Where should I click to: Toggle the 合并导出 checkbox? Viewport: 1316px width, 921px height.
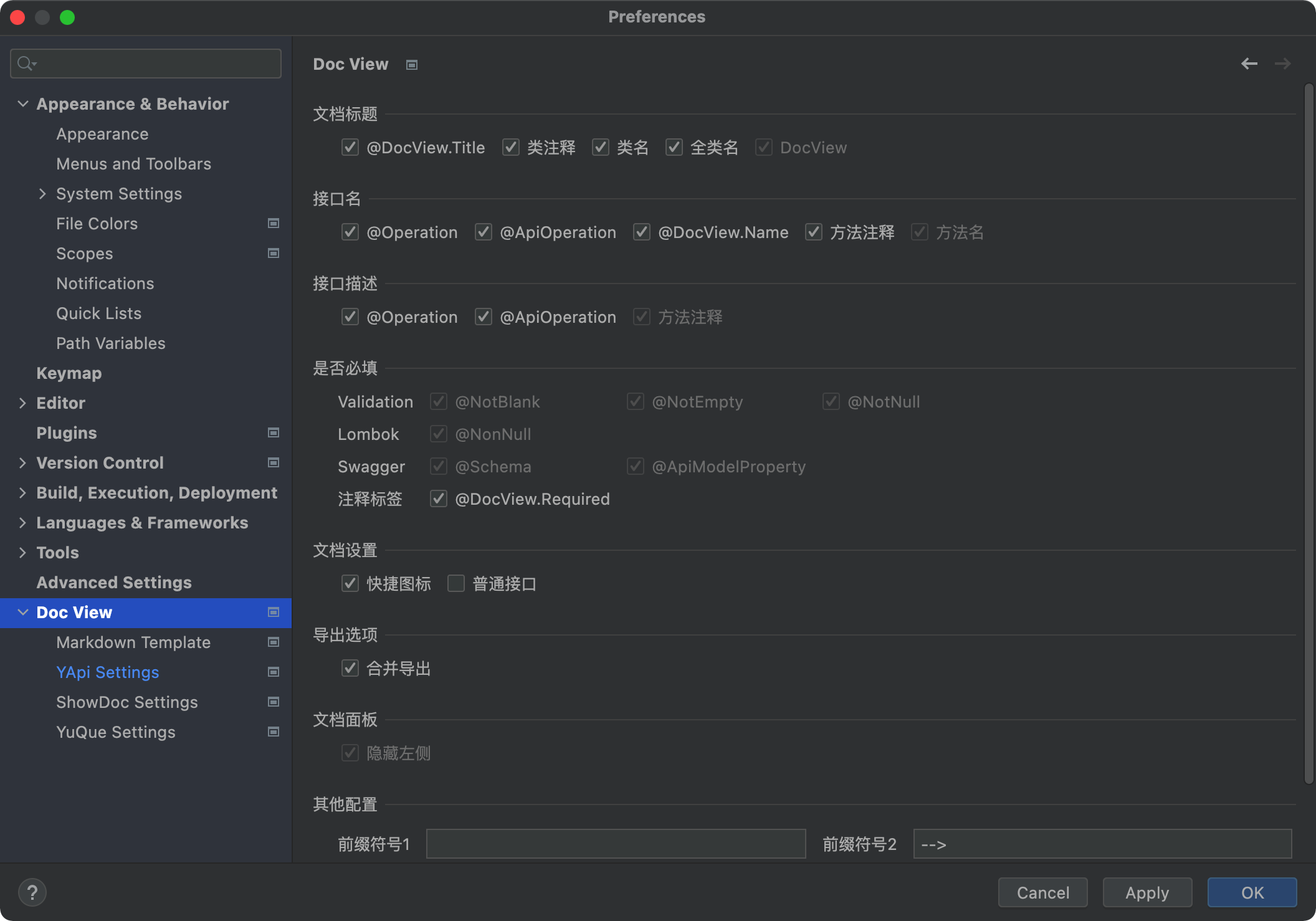pyautogui.click(x=350, y=668)
